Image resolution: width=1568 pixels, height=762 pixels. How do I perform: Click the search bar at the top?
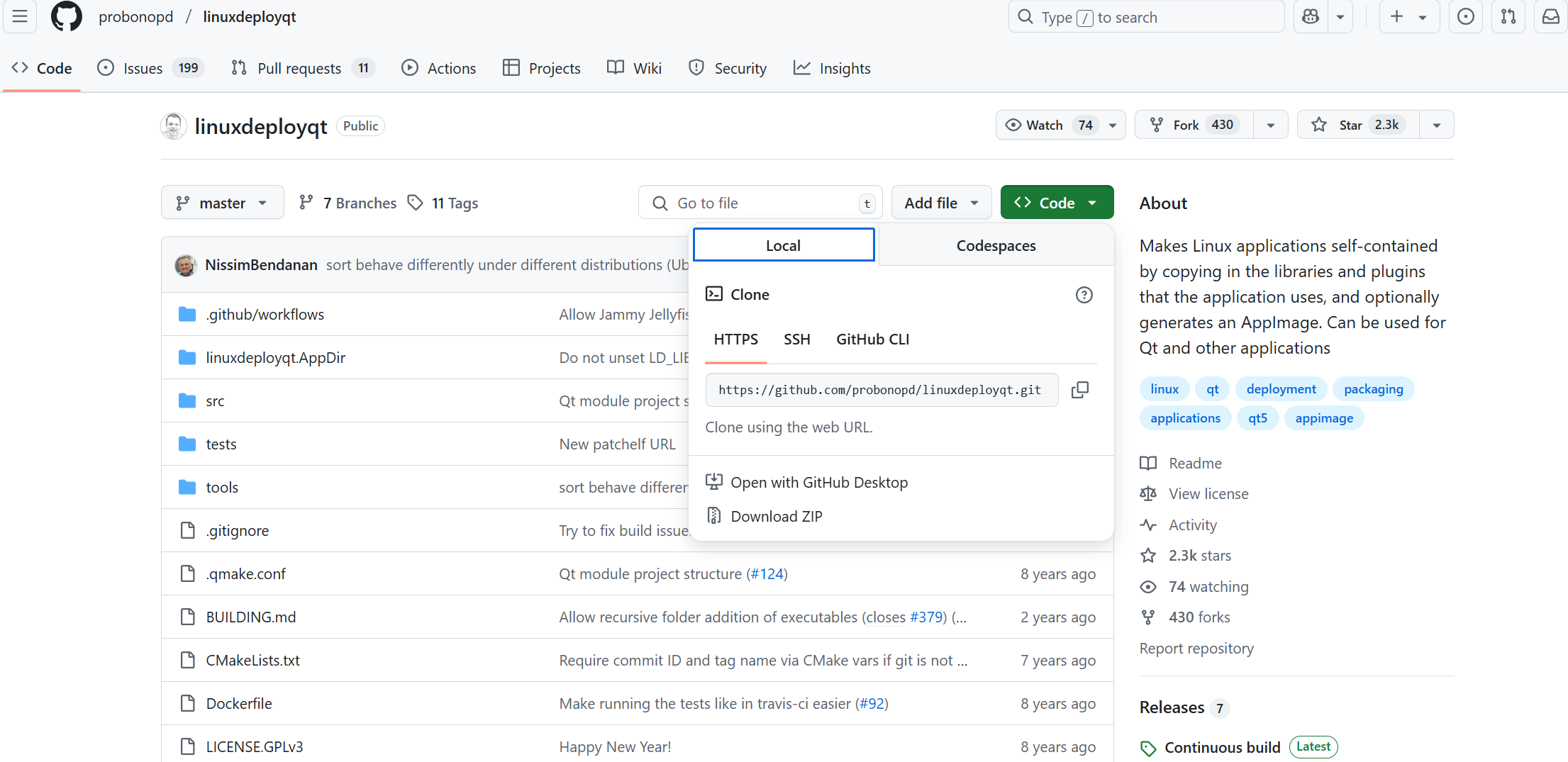pos(1146,16)
